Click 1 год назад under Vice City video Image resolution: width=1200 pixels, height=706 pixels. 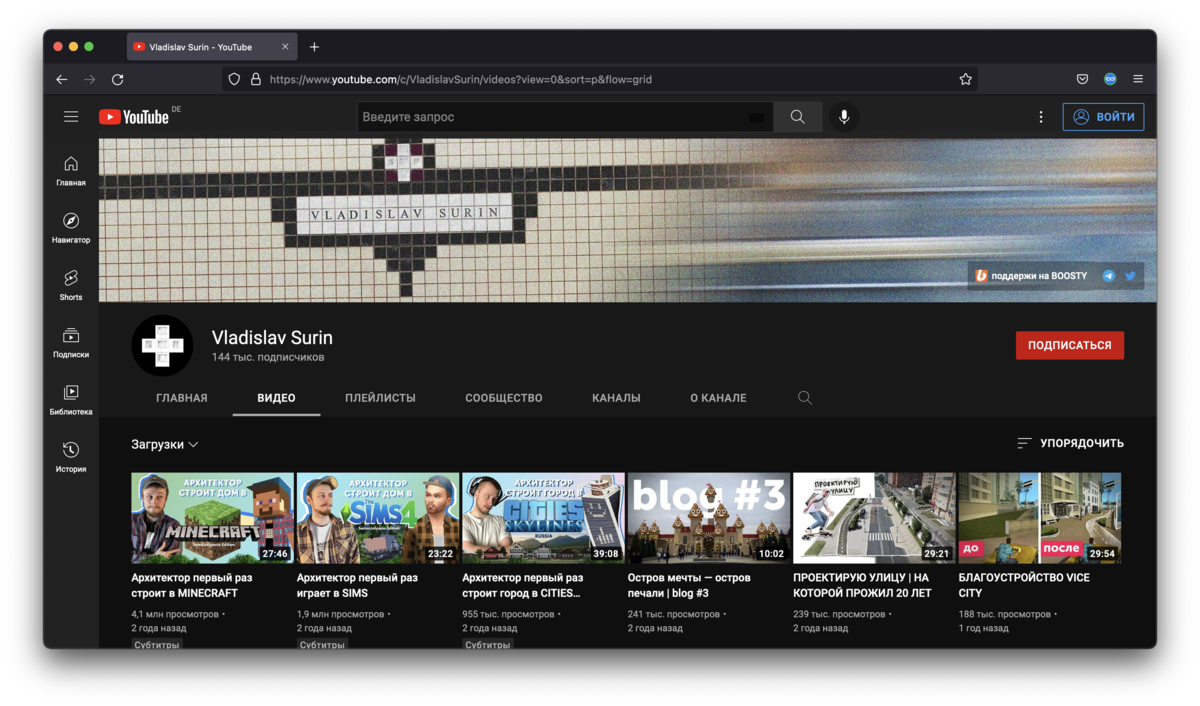983,628
